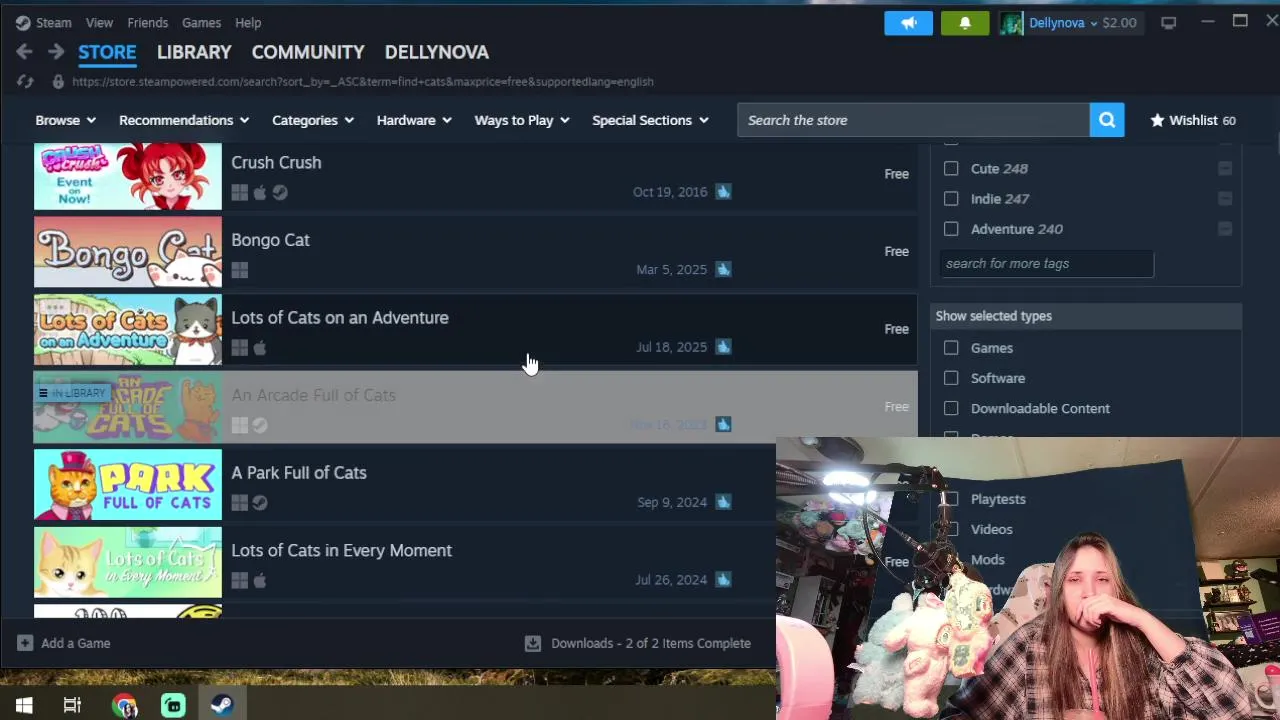Click the forward navigation arrow

point(56,52)
